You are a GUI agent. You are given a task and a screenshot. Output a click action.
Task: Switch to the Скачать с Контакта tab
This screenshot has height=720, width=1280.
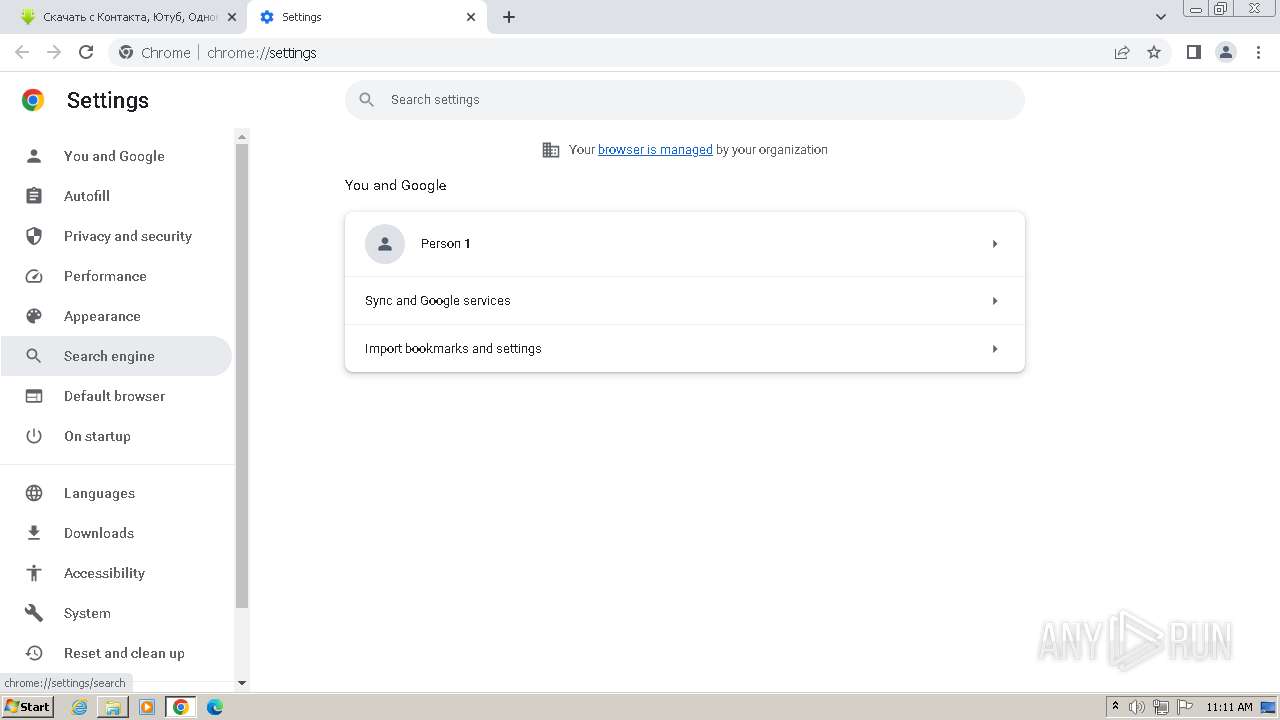(123, 17)
